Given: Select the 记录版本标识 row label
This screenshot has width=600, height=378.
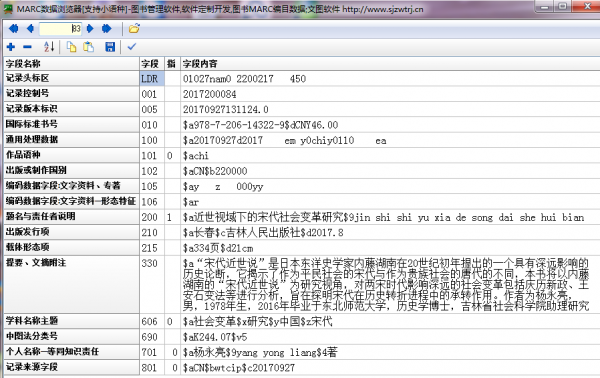Looking at the screenshot, I should point(72,109).
